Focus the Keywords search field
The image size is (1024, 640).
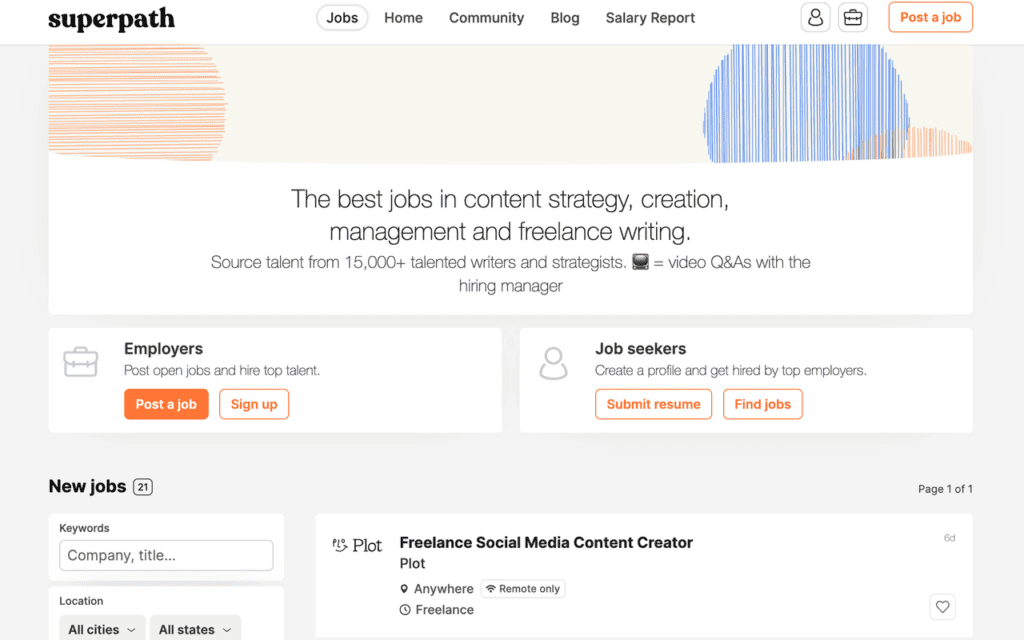[166, 555]
